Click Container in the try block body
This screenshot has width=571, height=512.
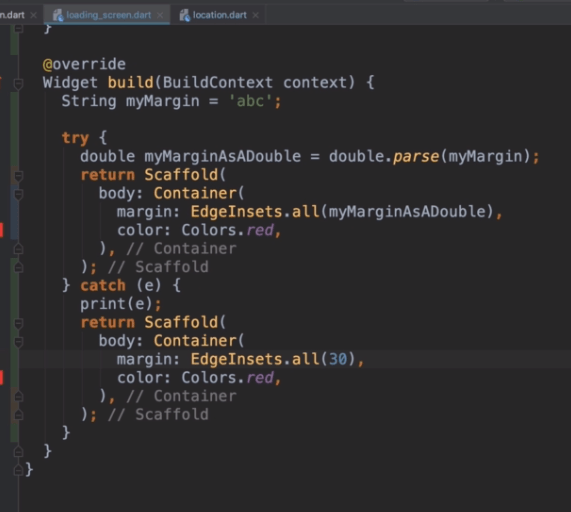click(x=195, y=193)
